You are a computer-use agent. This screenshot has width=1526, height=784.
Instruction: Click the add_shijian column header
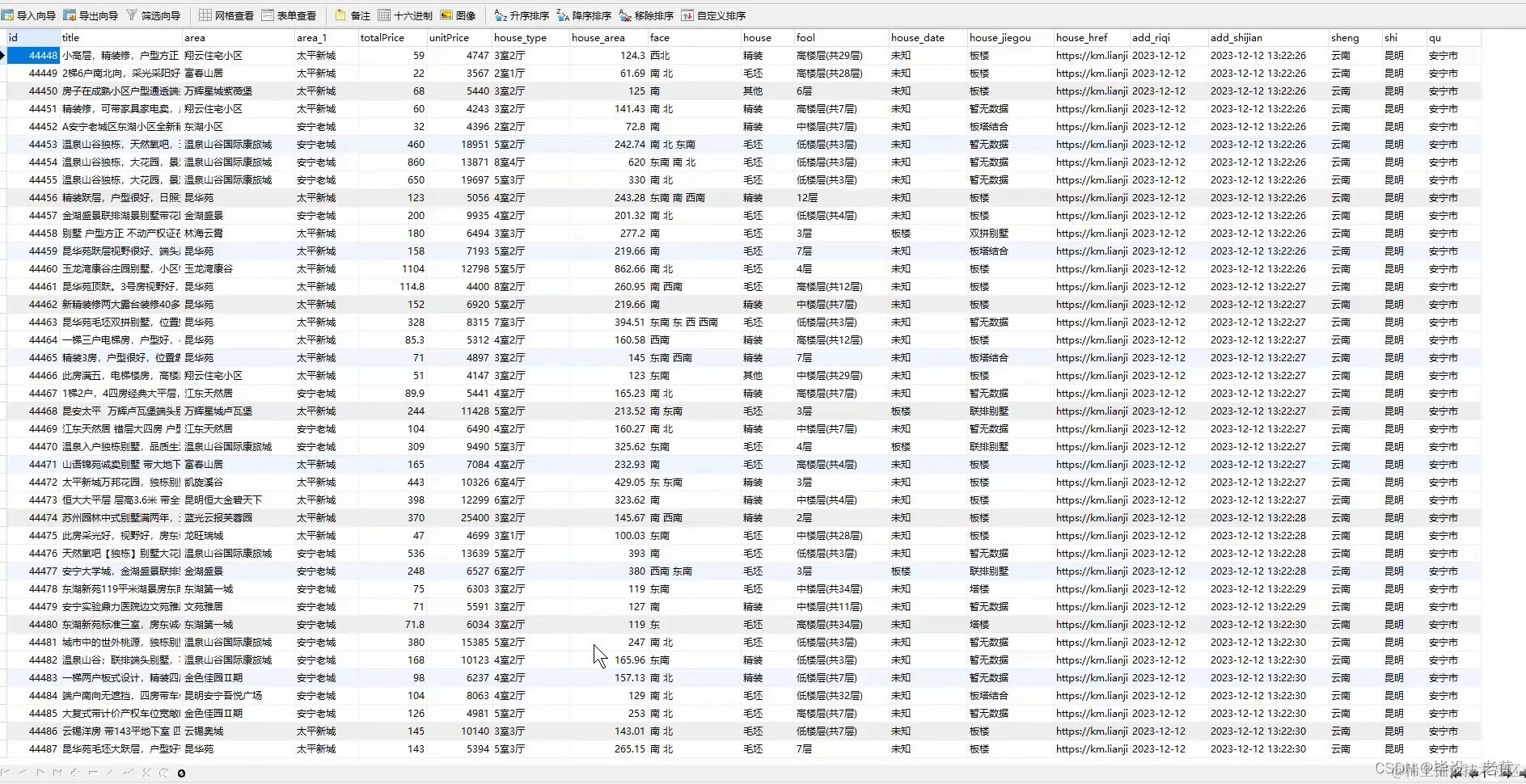click(x=1268, y=37)
